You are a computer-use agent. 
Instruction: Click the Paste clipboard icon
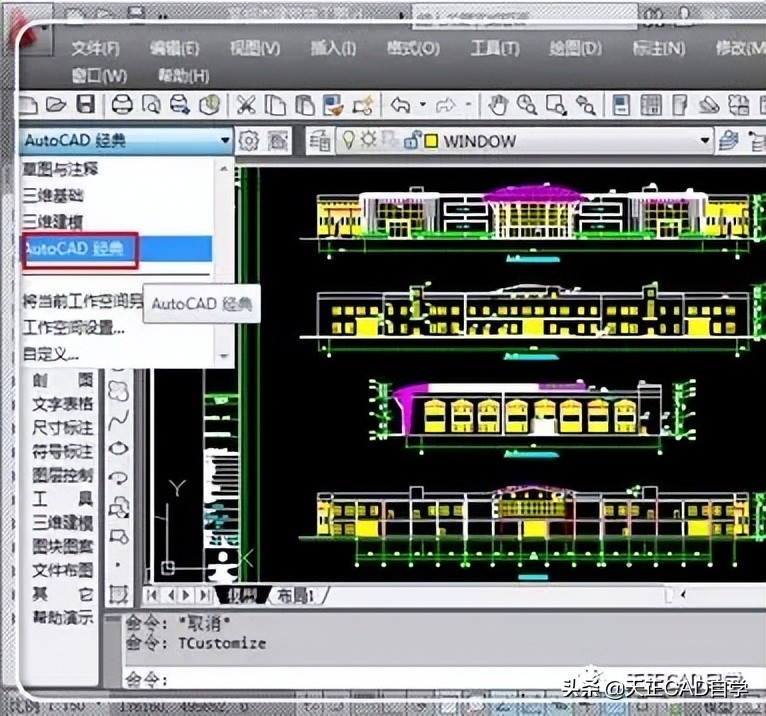pos(304,105)
